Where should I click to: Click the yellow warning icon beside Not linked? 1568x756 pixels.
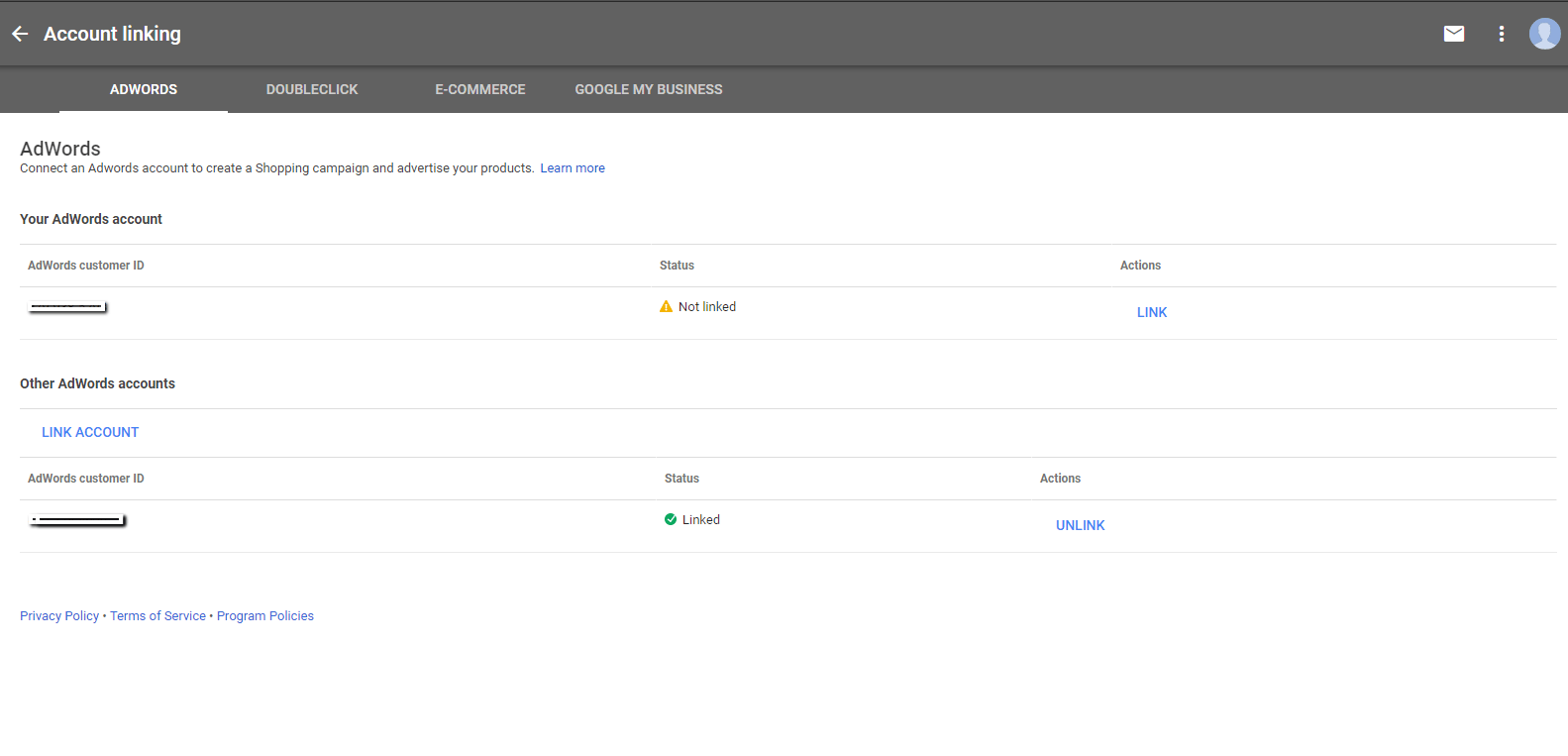pyautogui.click(x=666, y=307)
